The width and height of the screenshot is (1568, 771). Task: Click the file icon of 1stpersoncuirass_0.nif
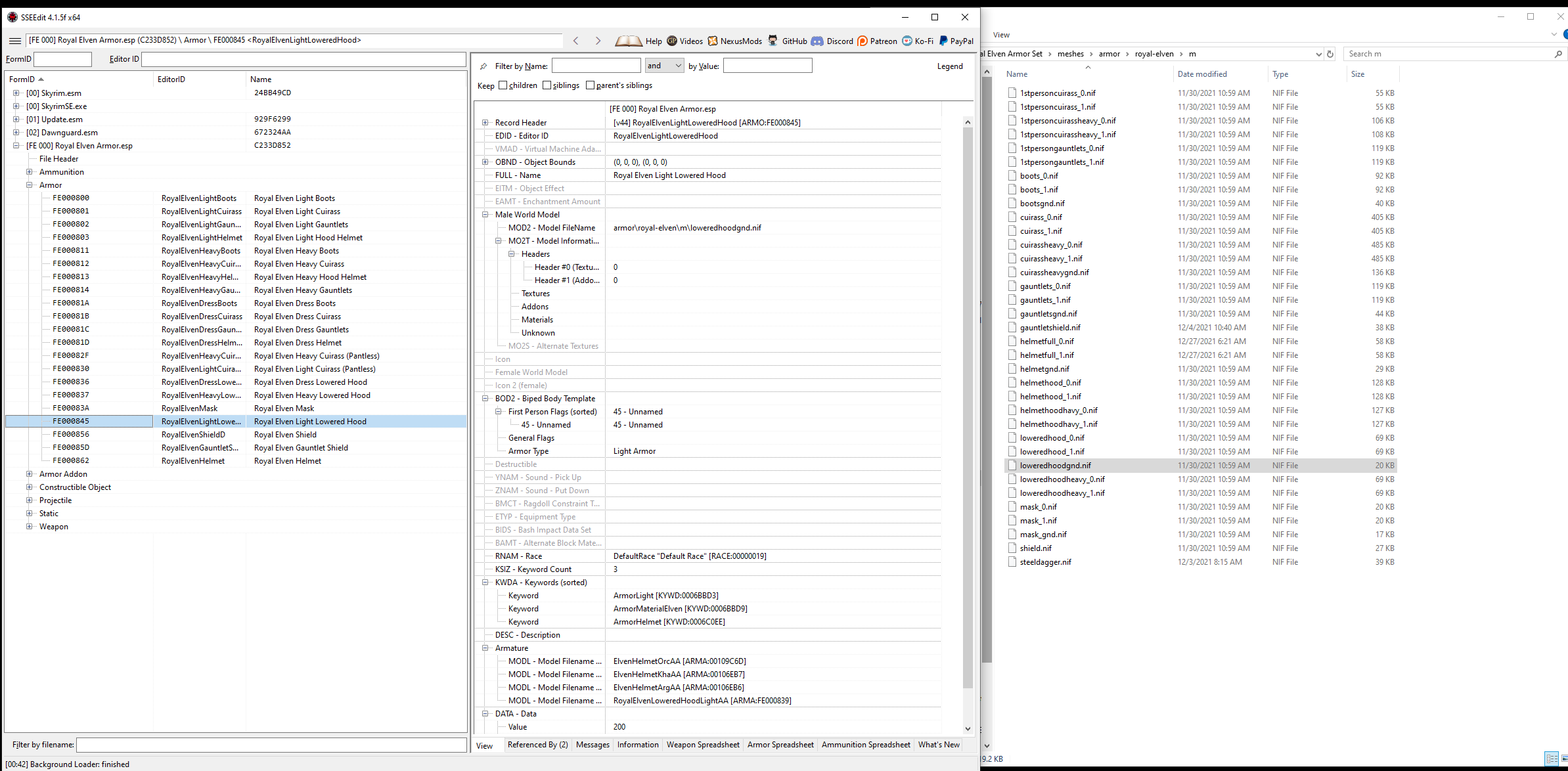(x=1012, y=93)
